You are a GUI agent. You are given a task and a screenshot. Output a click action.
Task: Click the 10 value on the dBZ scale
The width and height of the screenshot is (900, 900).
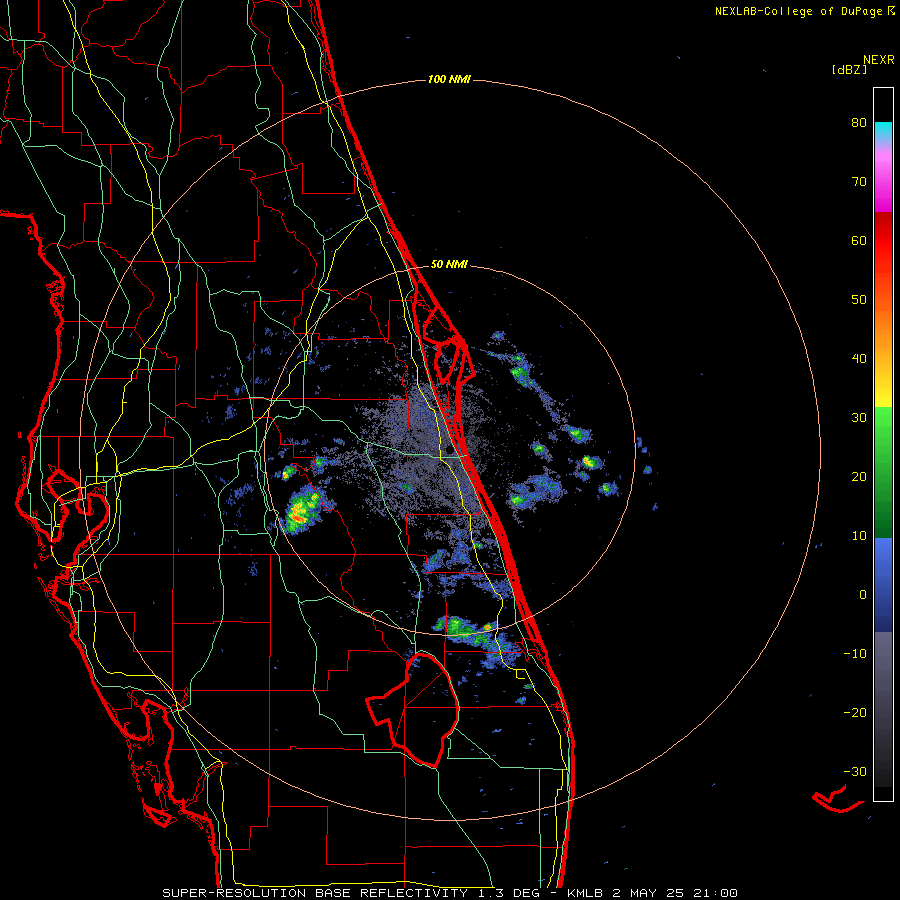click(859, 536)
